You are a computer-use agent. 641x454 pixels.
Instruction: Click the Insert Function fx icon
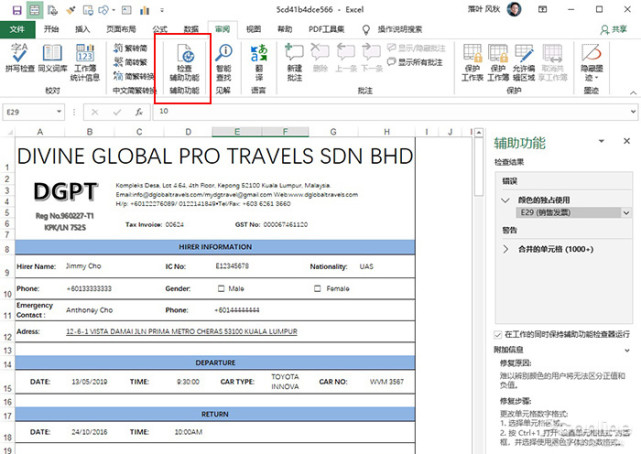click(x=139, y=112)
